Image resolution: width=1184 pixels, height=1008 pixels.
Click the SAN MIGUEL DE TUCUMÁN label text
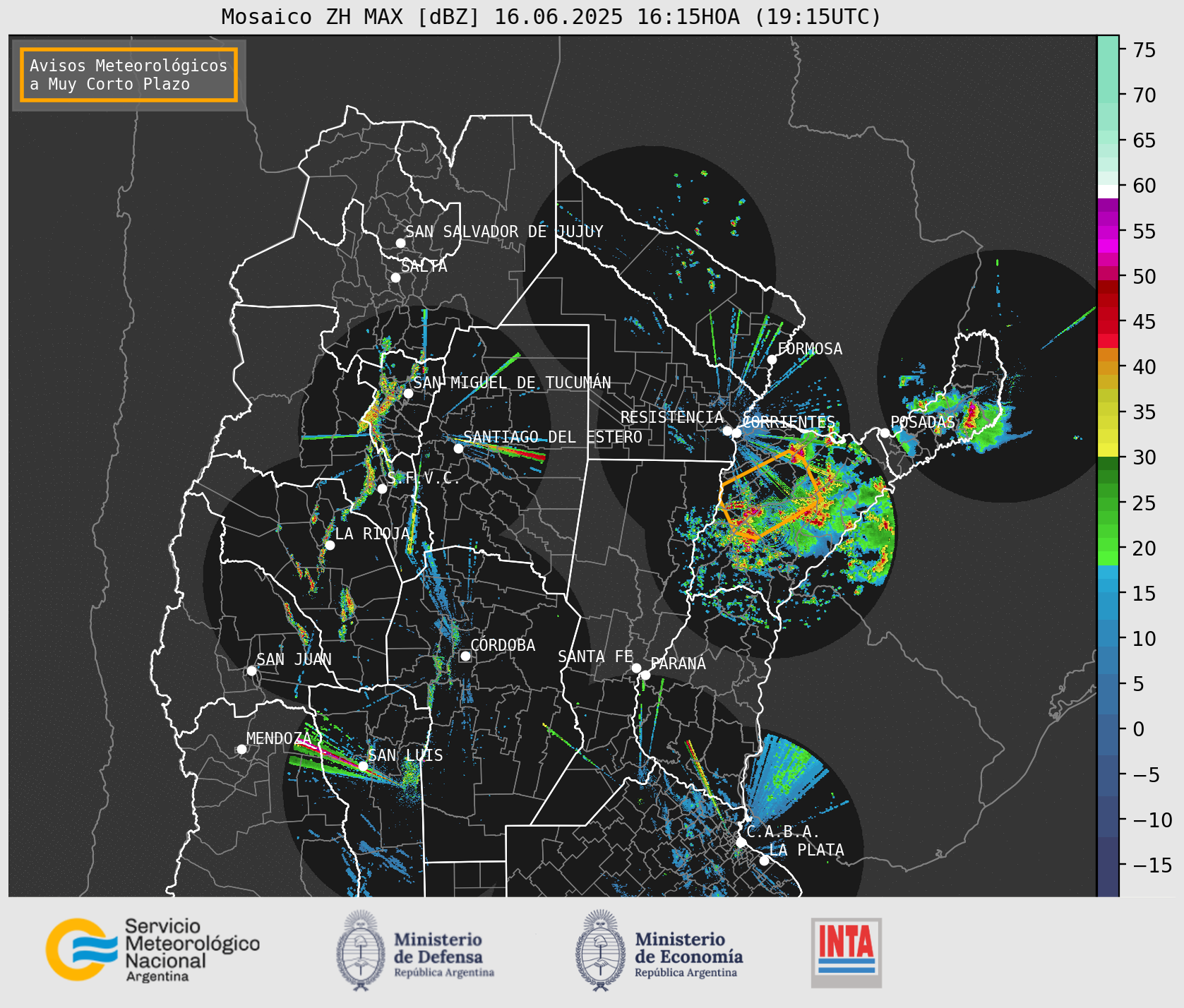(512, 383)
